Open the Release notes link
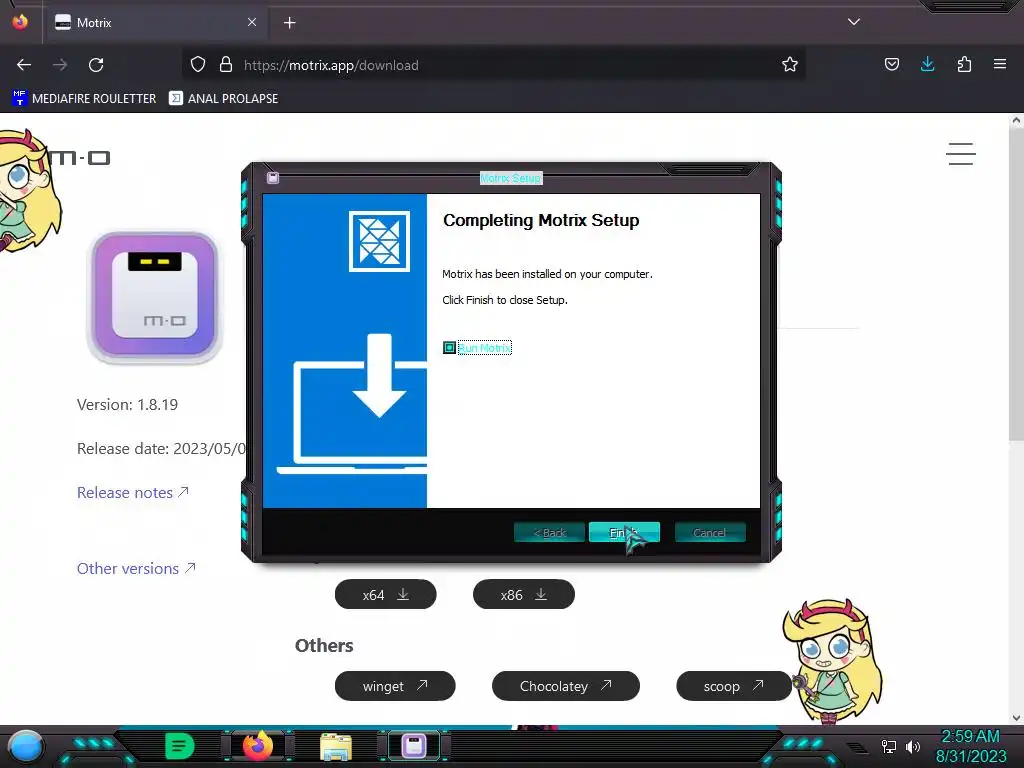 (133, 492)
